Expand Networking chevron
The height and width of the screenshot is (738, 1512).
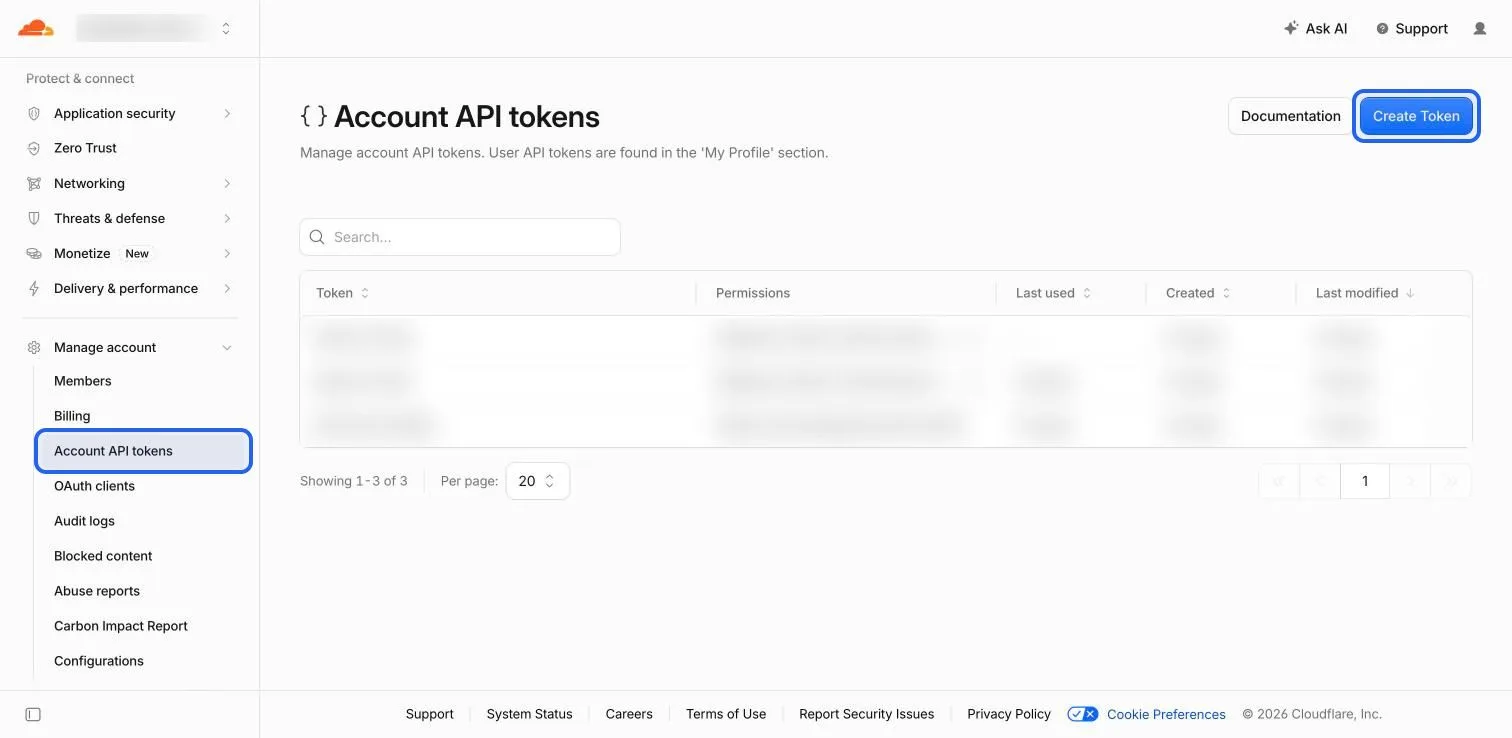227,184
